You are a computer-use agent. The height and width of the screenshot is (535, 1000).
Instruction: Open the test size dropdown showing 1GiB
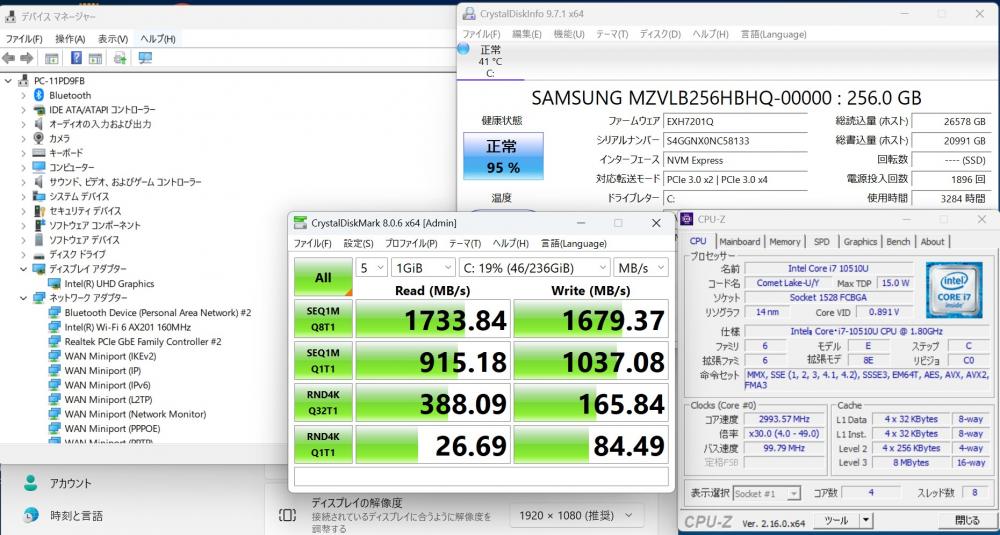tap(423, 268)
